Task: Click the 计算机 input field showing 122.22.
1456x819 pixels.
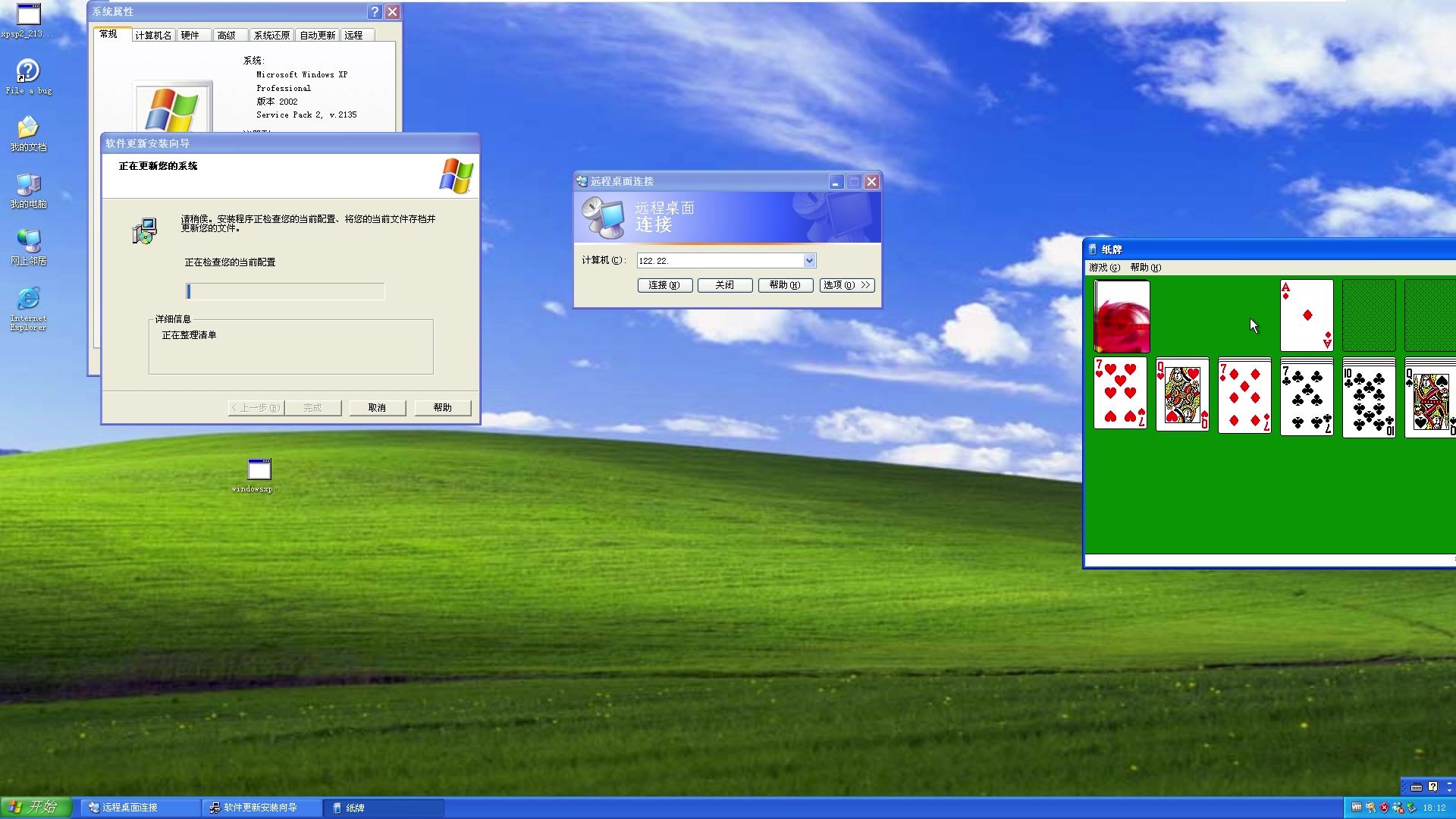Action: 720,261
